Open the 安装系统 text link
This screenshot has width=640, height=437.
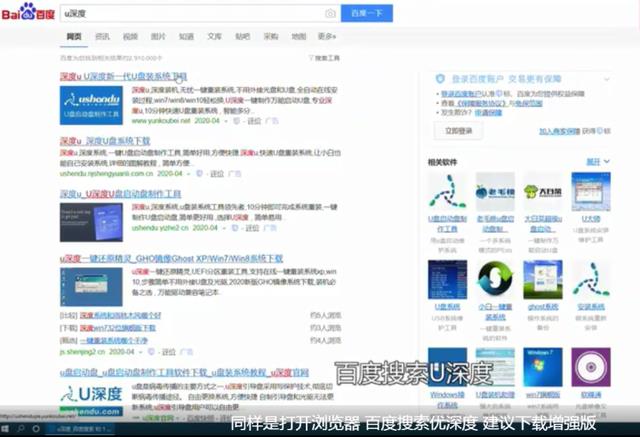591,307
